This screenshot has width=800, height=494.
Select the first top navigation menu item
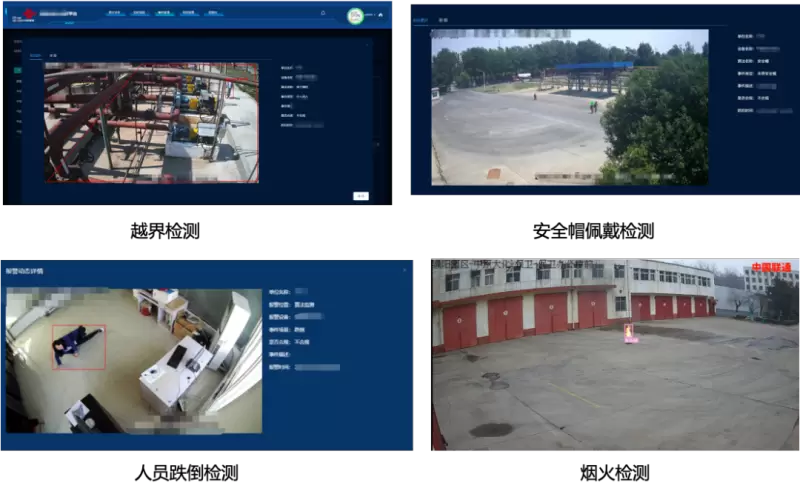[x=115, y=13]
